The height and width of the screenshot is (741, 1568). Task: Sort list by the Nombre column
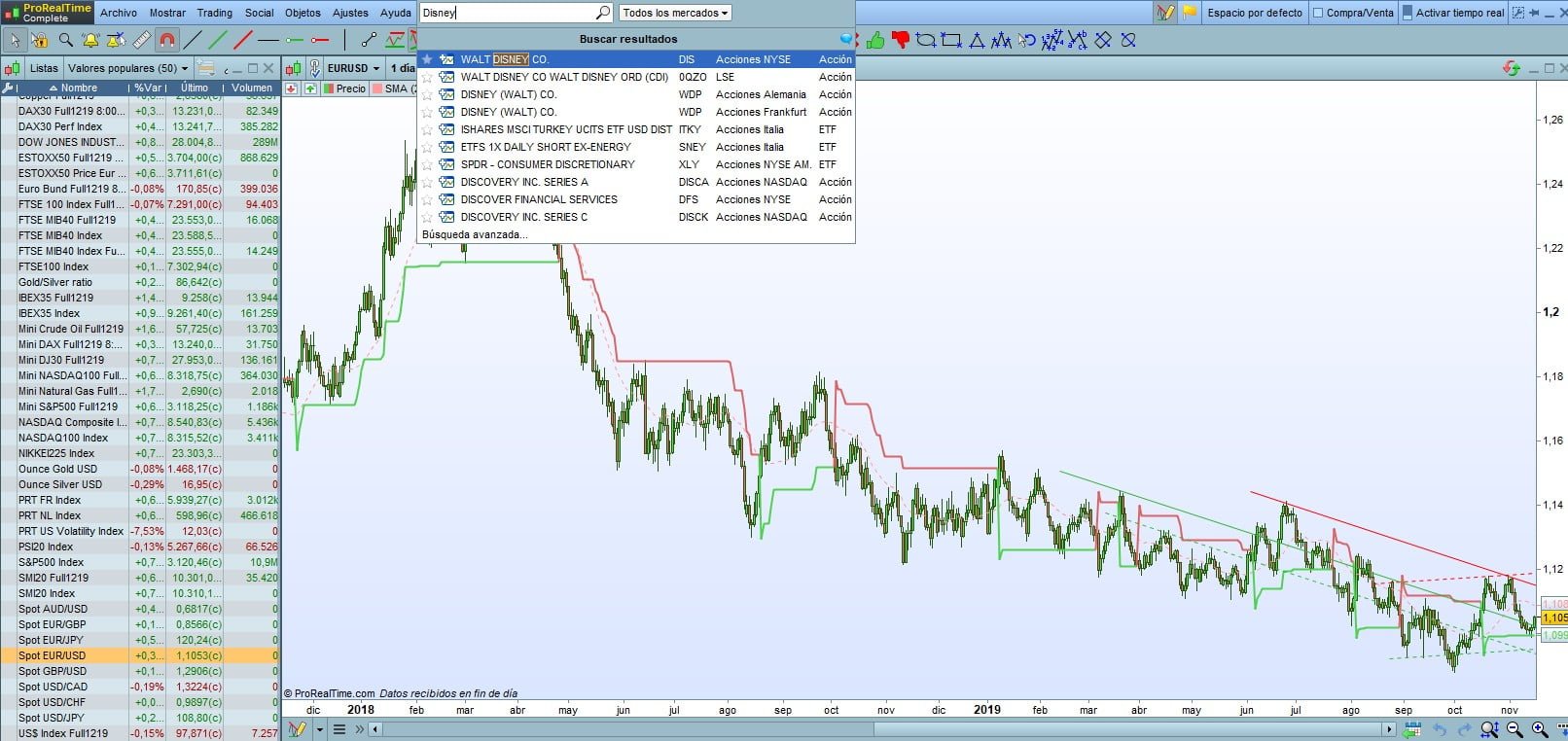74,88
